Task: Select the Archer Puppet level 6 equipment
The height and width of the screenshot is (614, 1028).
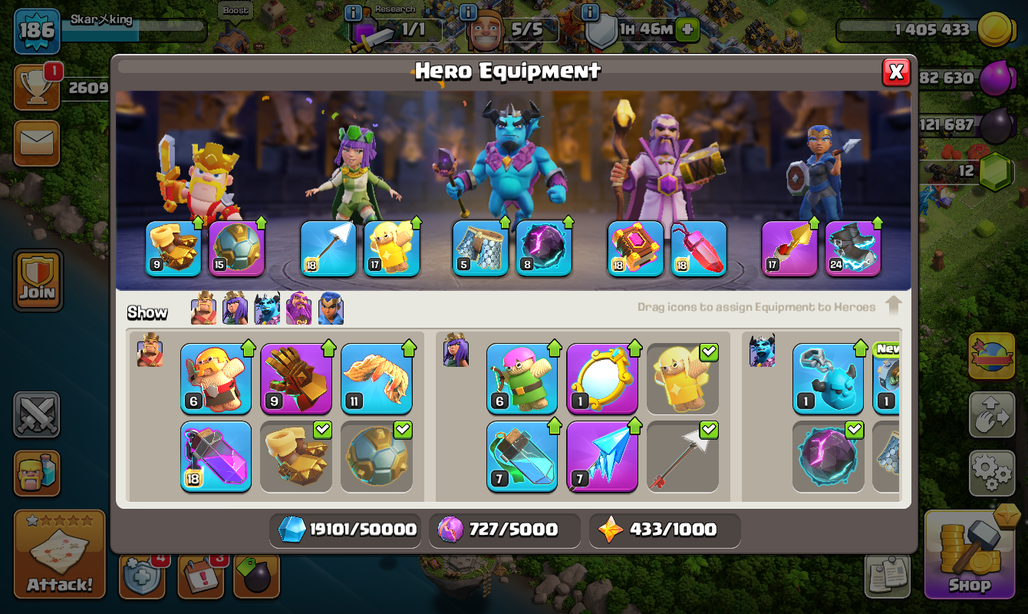Action: [x=522, y=379]
